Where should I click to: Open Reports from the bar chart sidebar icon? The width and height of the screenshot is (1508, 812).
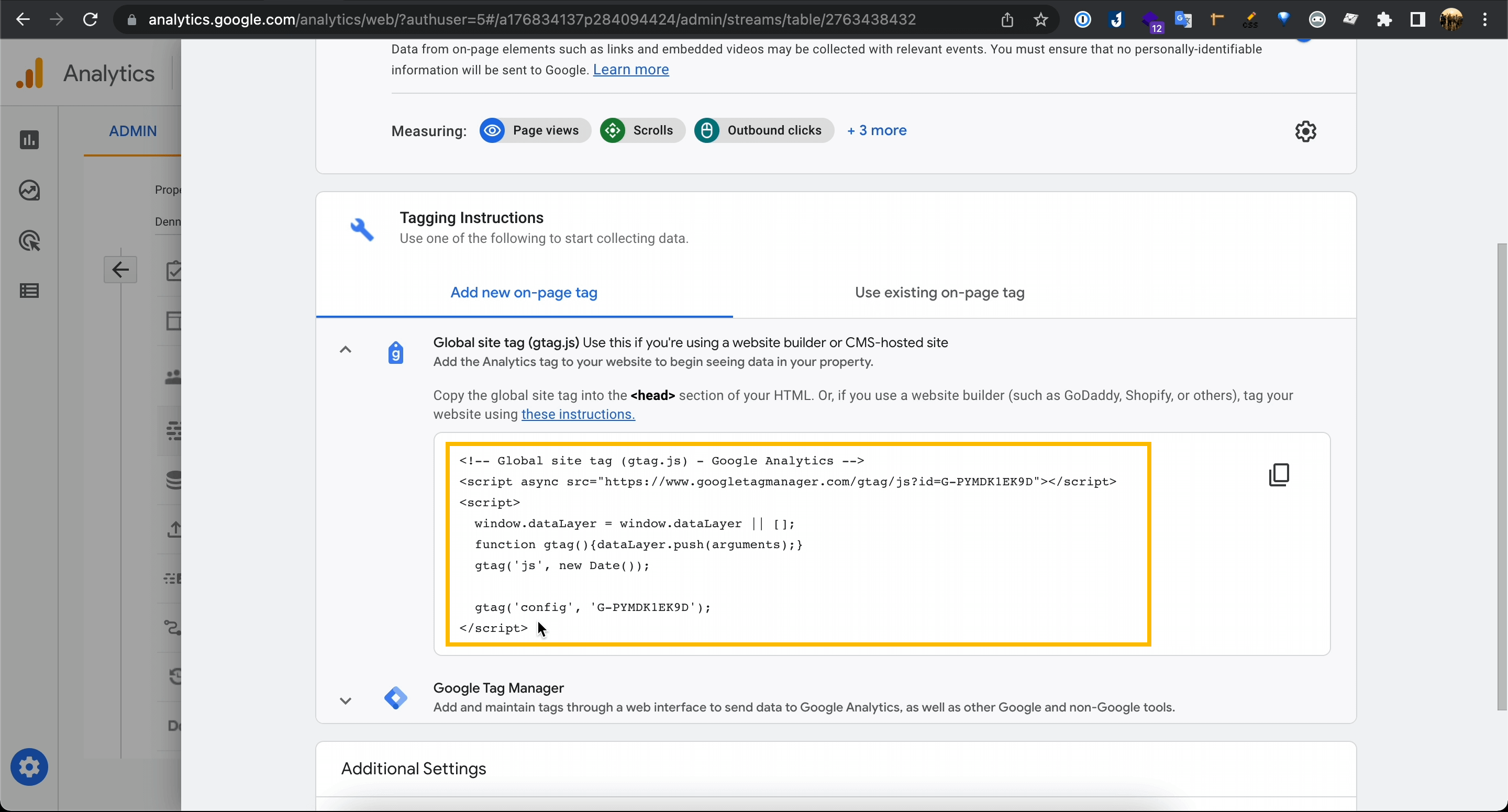tap(29, 140)
